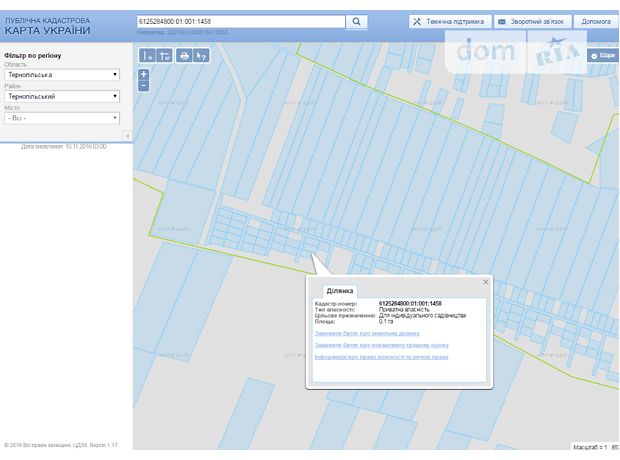
Task: Activate the identify-parcel cursor tool
Action: tap(201, 56)
